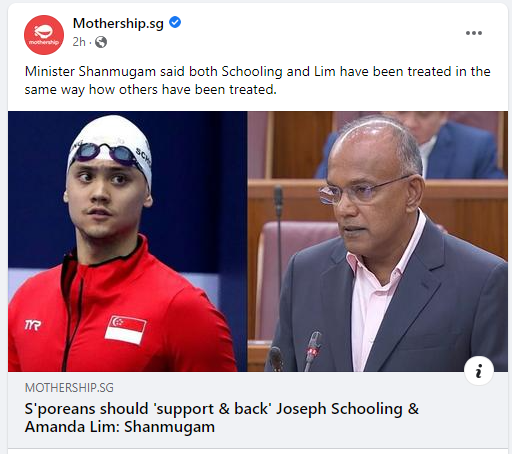Open the "S'poreans should 'support & back'" headline

tap(221, 409)
